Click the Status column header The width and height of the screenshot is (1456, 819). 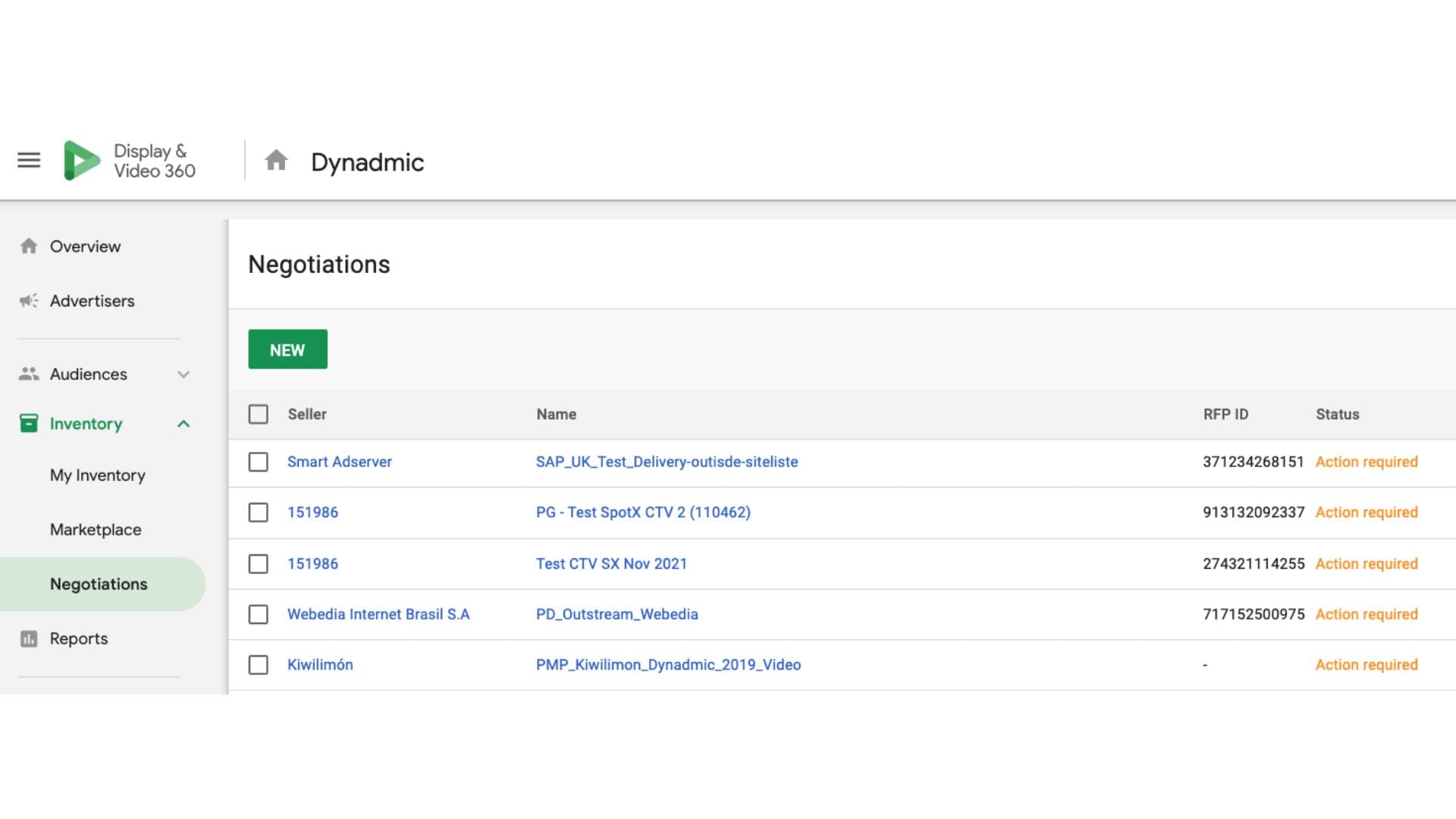(x=1337, y=414)
